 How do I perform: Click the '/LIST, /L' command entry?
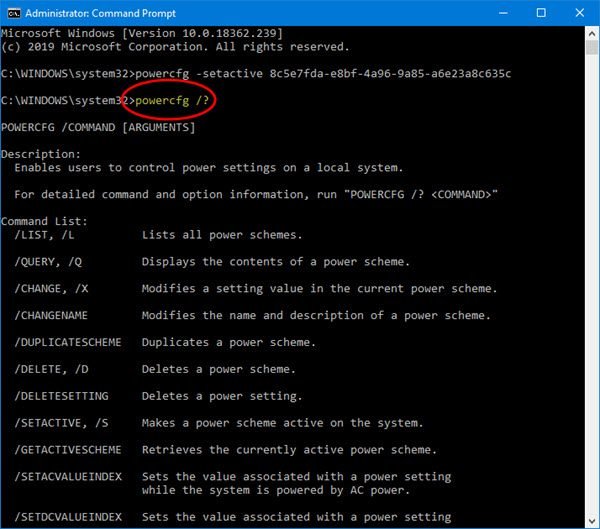[44, 235]
